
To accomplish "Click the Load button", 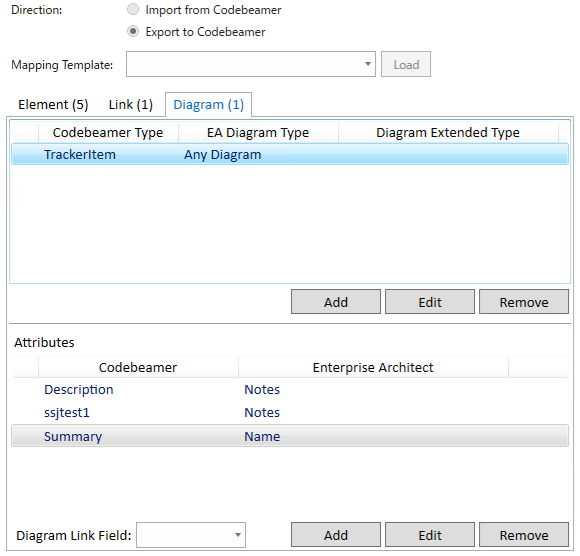I will click(406, 64).
